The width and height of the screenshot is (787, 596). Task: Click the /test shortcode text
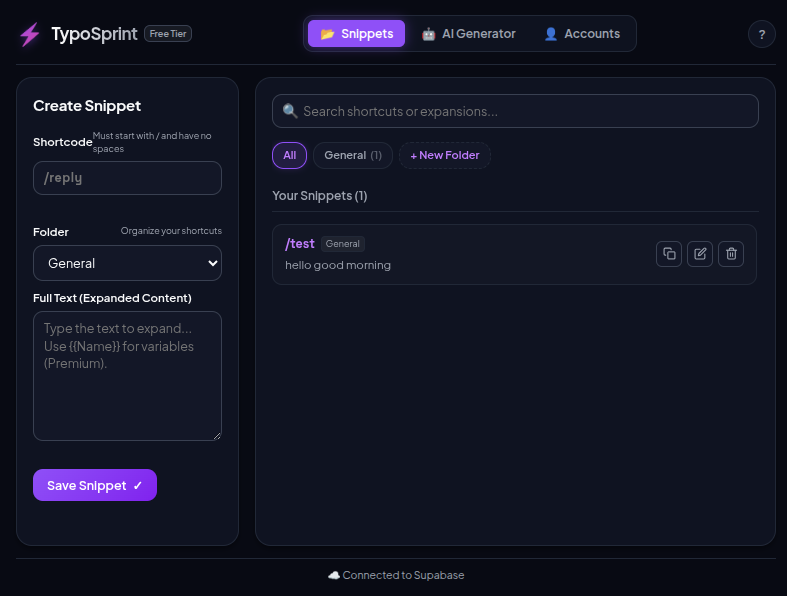(x=300, y=244)
